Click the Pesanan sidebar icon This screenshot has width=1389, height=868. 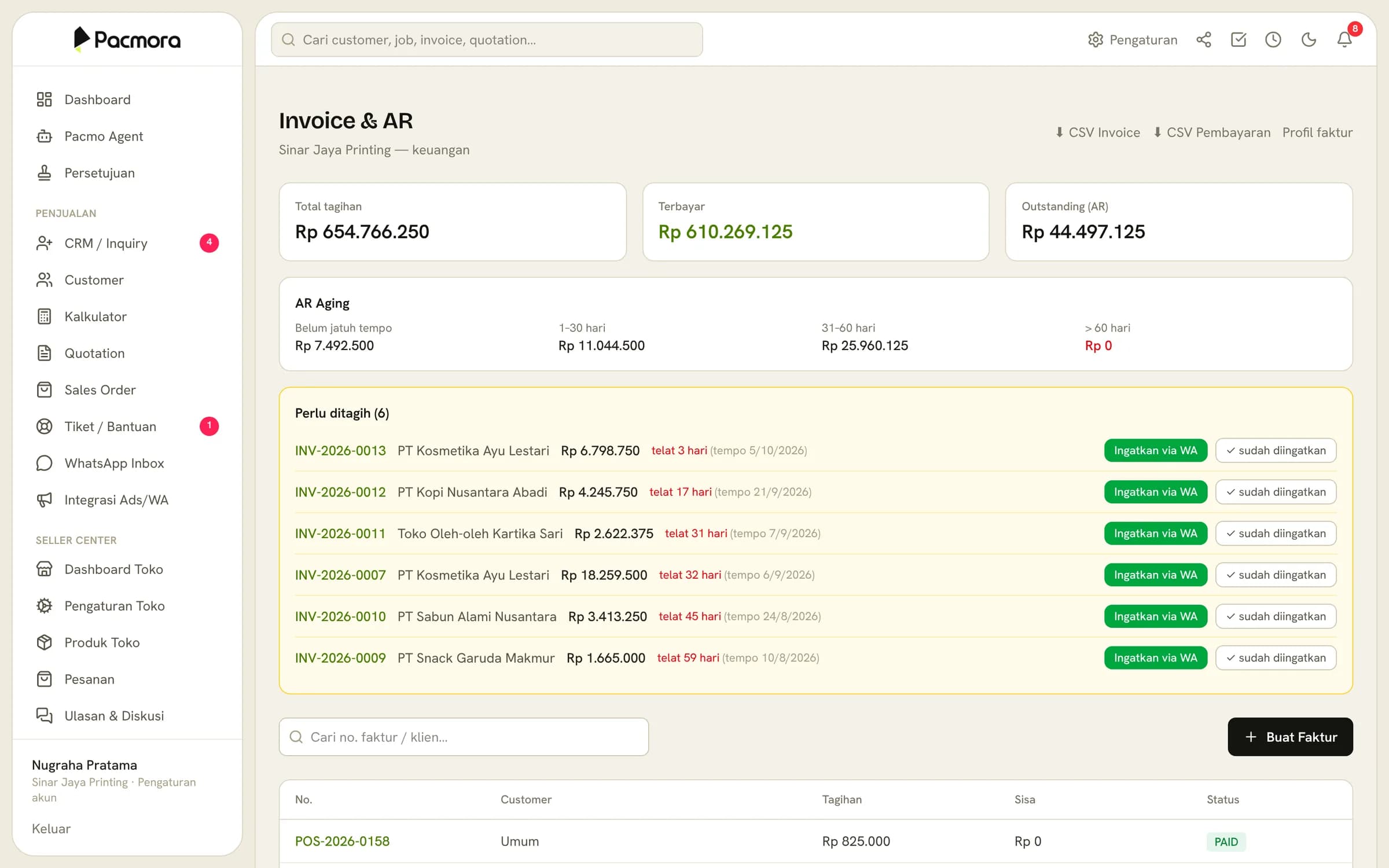coord(45,679)
